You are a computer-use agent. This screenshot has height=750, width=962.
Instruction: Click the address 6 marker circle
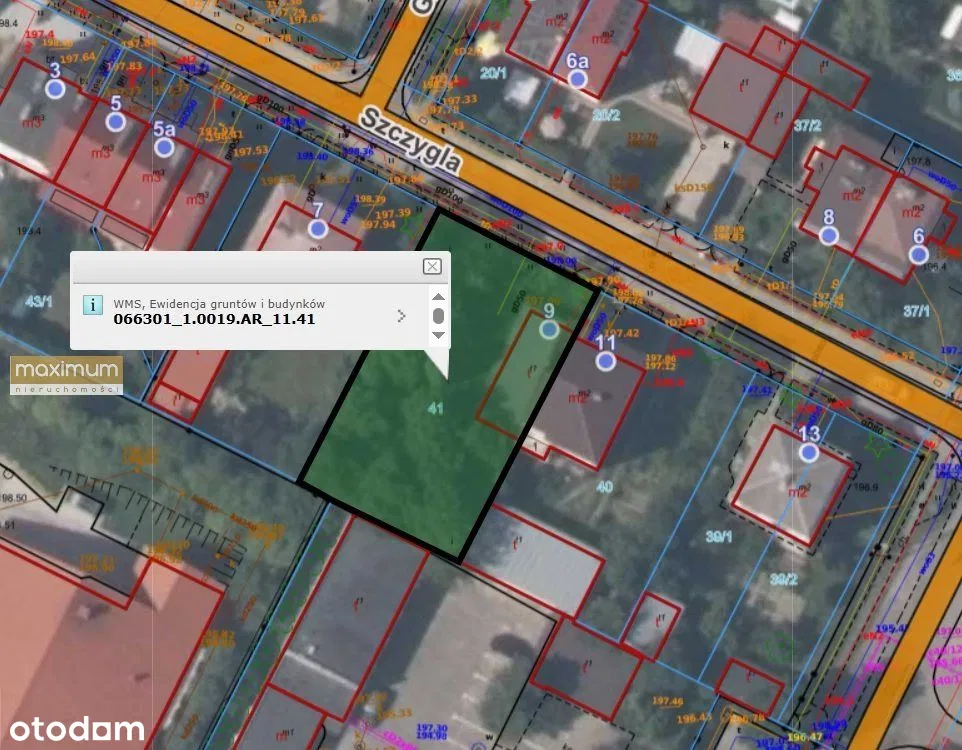(919, 255)
